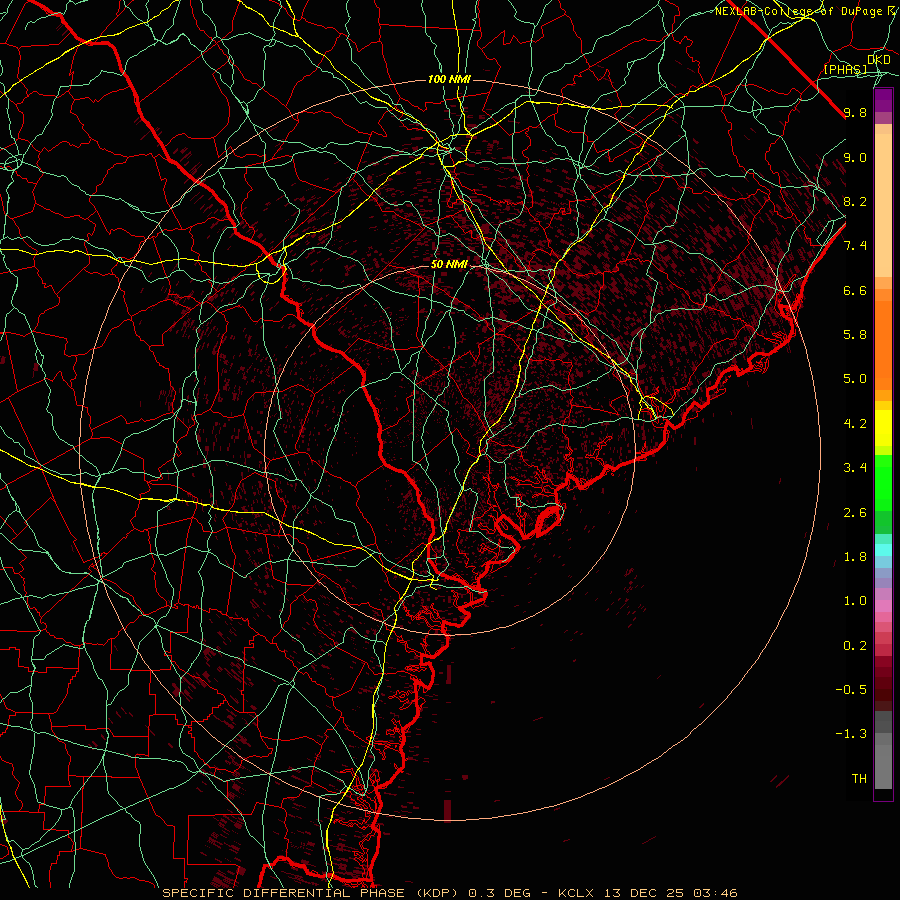Click the 'SPECIFIC DIFFERENTIAL PHASE (KDP)' caption
Screen dimensions: 900x900
pyautogui.click(x=312, y=893)
